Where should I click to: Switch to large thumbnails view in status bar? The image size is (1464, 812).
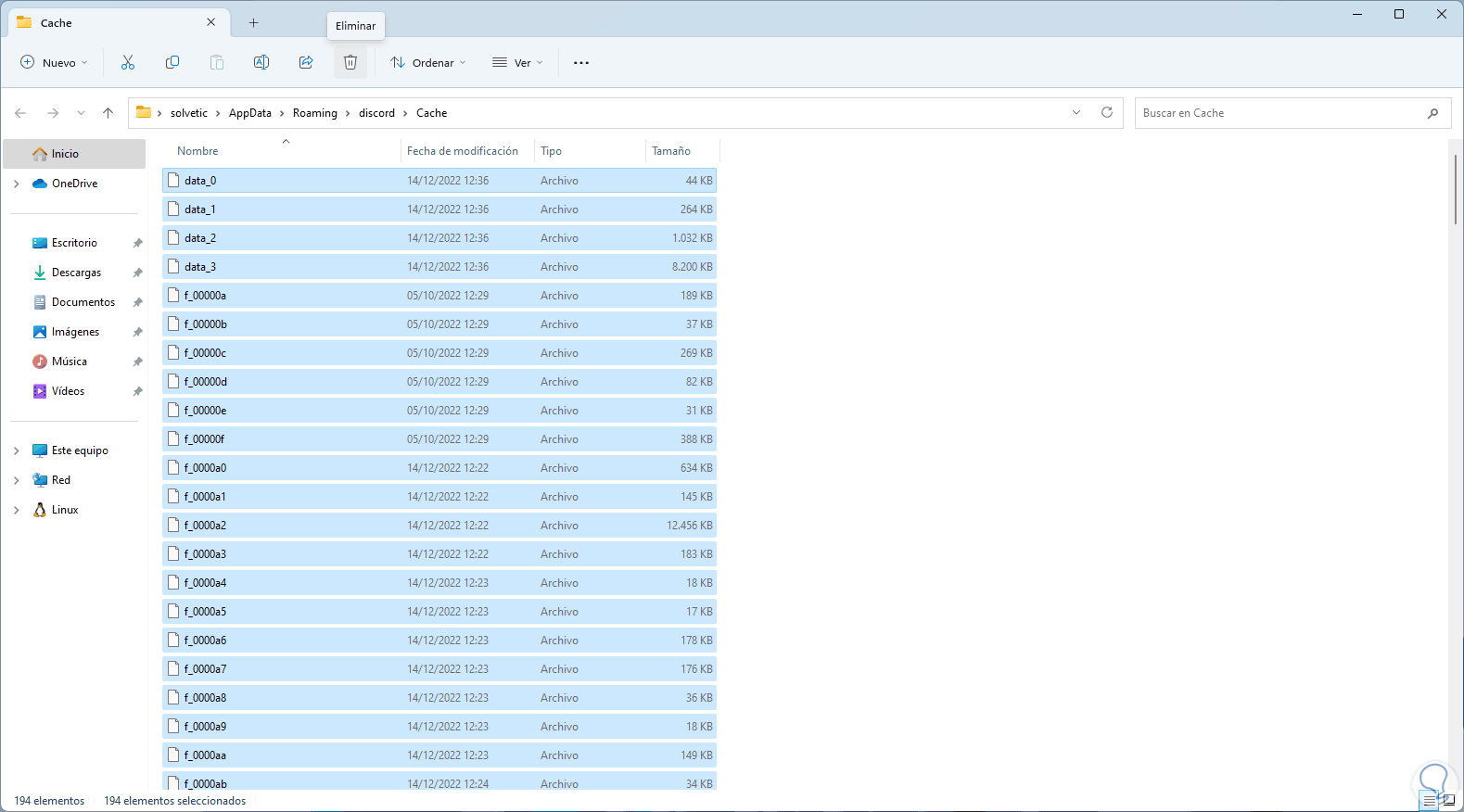pyautogui.click(x=1449, y=801)
